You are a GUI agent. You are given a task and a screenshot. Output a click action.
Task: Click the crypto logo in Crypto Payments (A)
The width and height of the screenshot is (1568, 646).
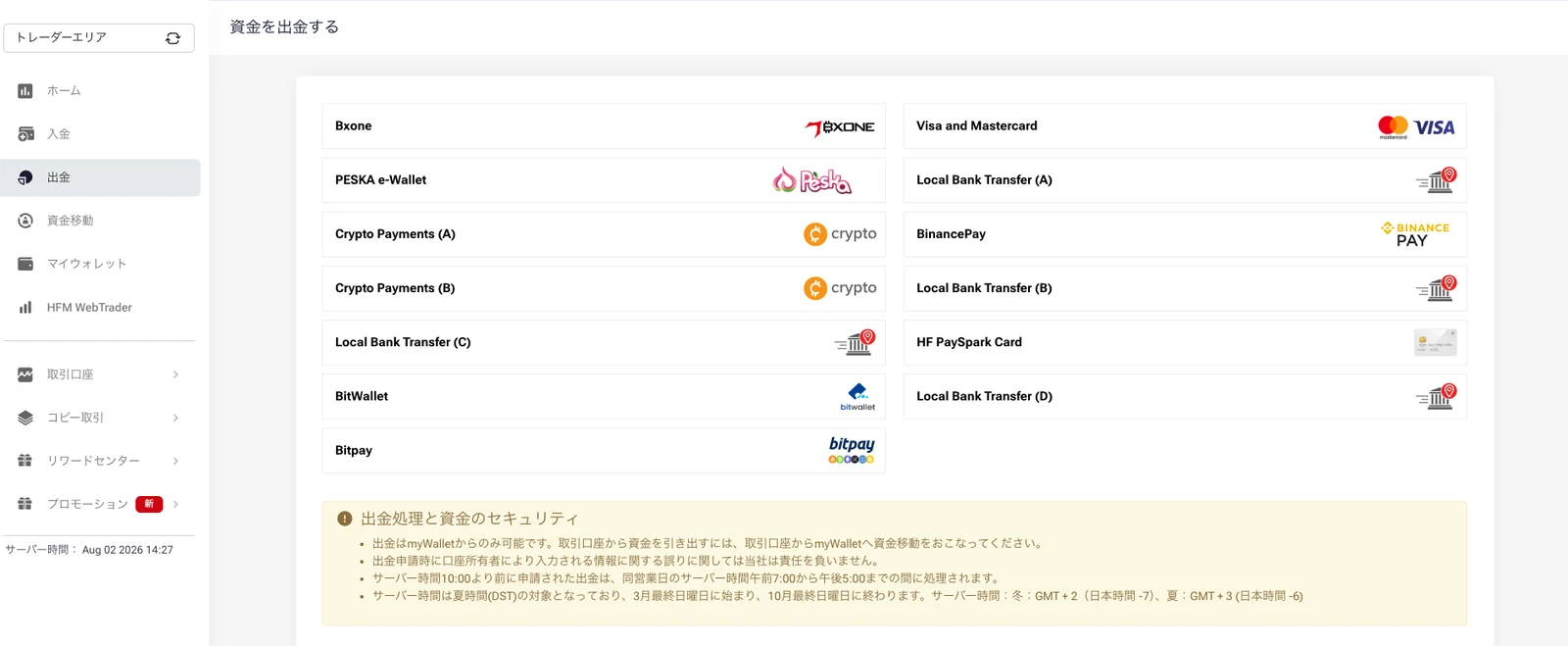[840, 234]
